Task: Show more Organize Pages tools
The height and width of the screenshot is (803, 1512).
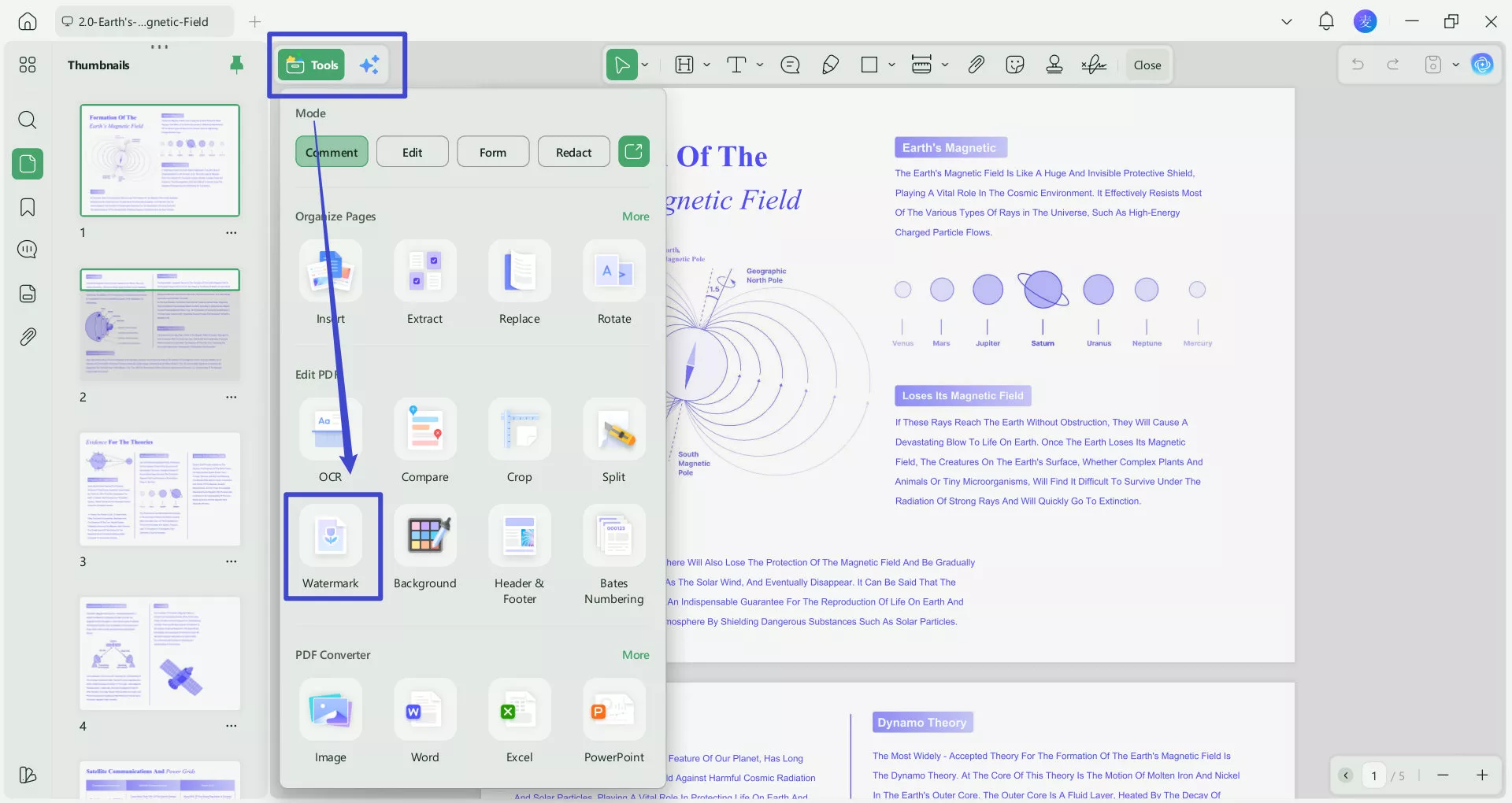Action: (x=636, y=216)
